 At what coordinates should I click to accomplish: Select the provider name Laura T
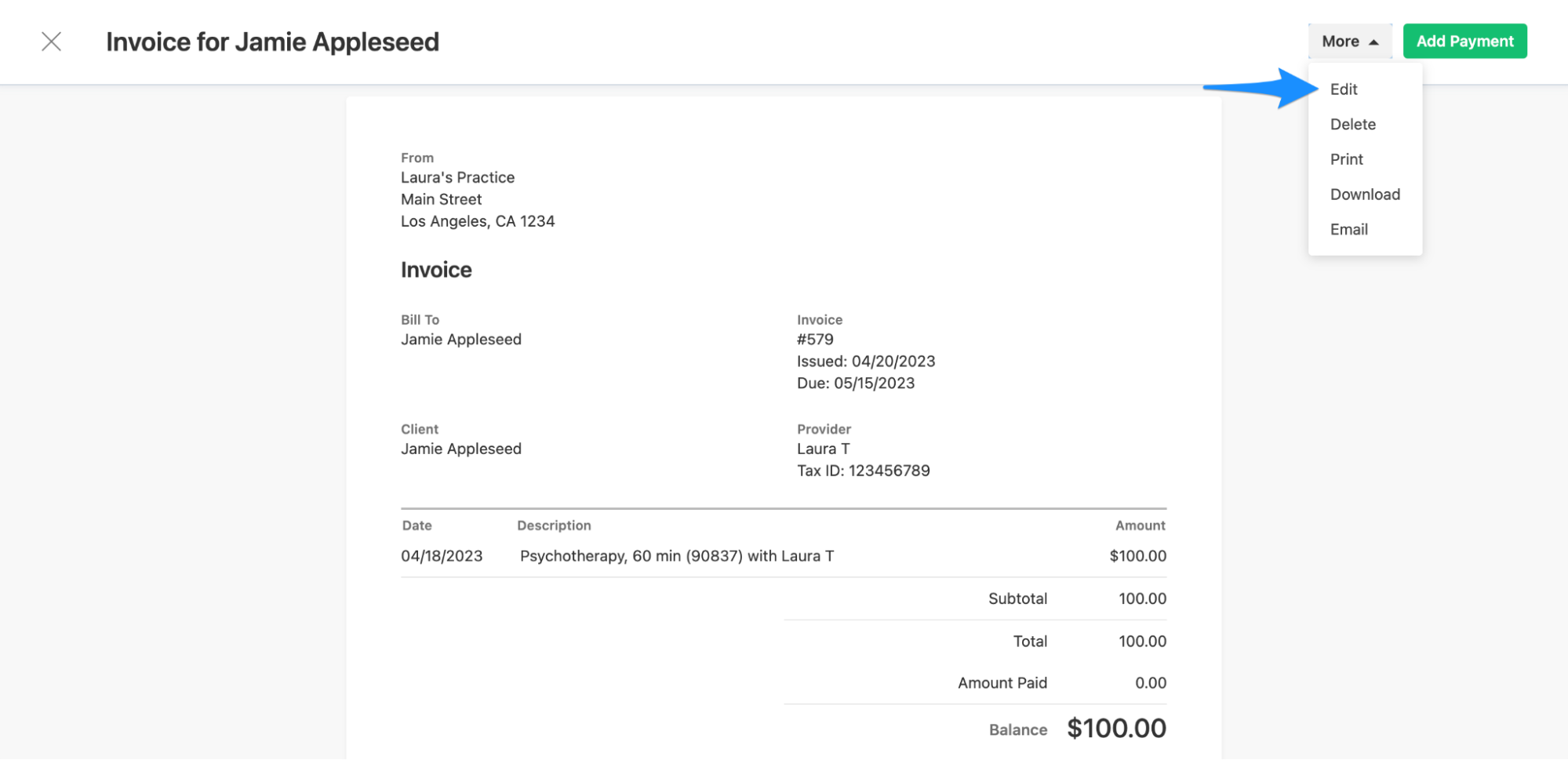823,449
